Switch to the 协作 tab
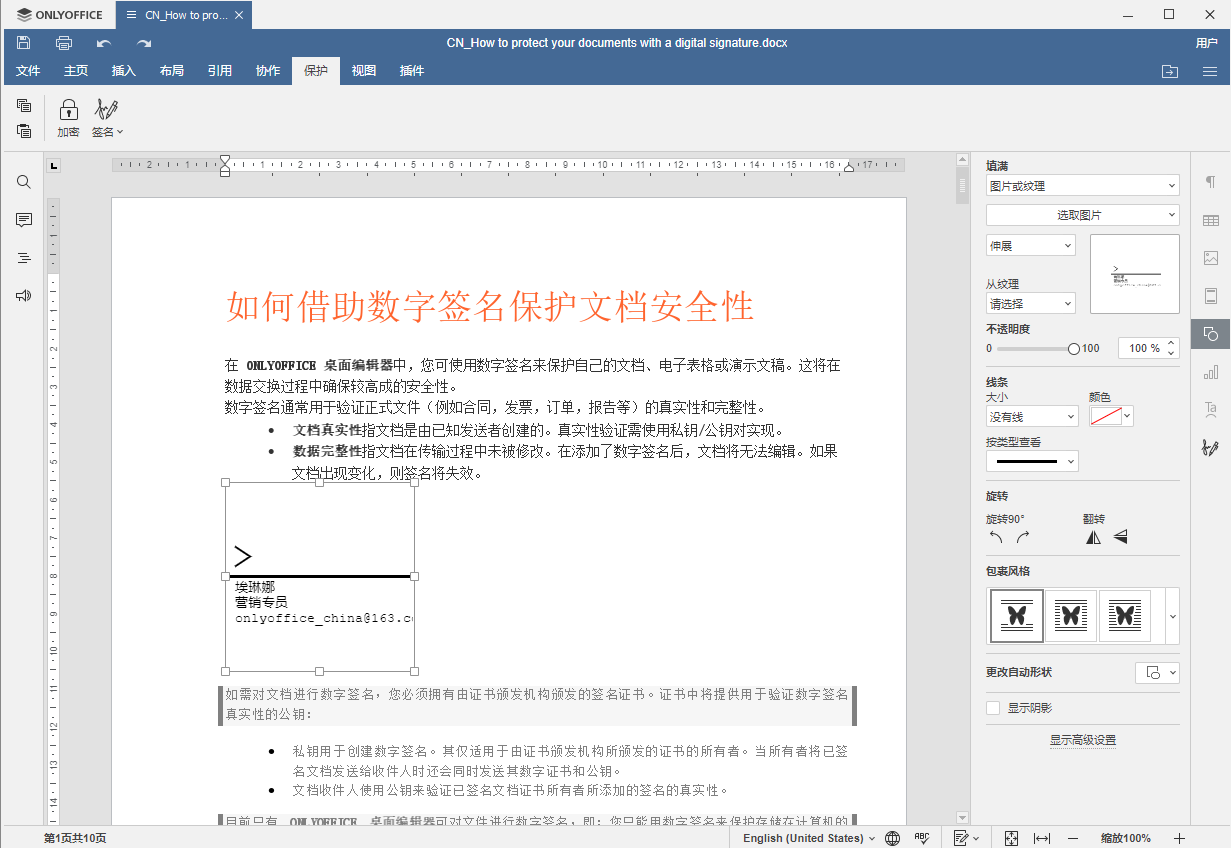The image size is (1231, 848). [268, 71]
